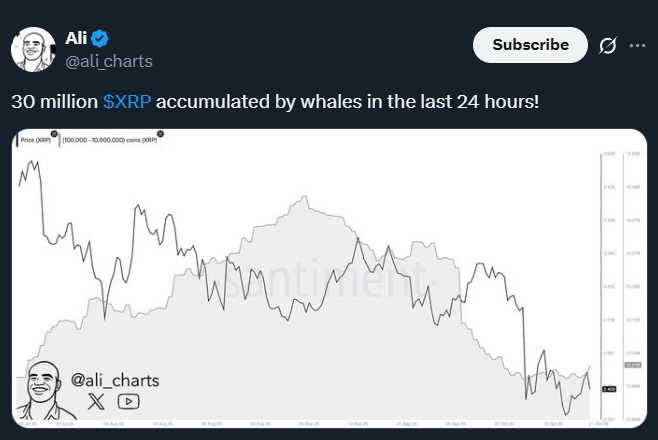Screen dimensions: 658x440
Task: Click the X logo in chart watermark
Action: [x=95, y=401]
